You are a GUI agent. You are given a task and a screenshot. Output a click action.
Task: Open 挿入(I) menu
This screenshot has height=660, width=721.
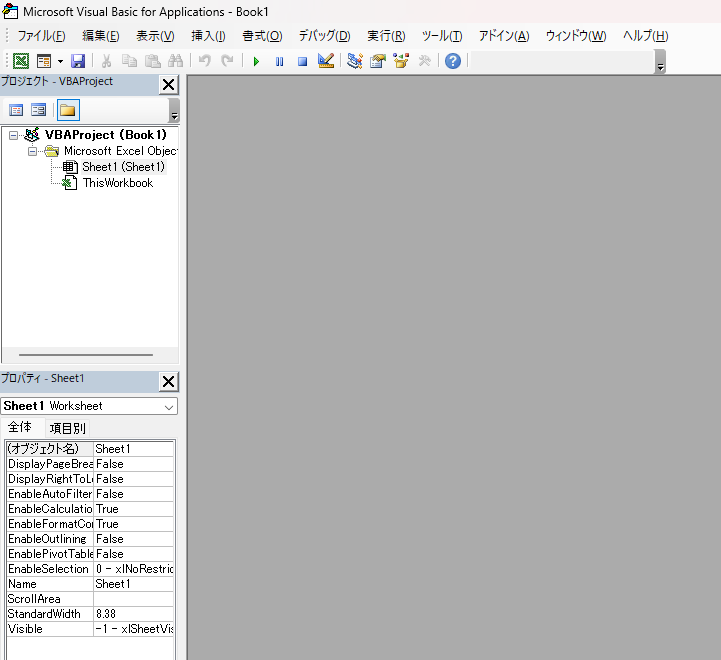tap(208, 36)
